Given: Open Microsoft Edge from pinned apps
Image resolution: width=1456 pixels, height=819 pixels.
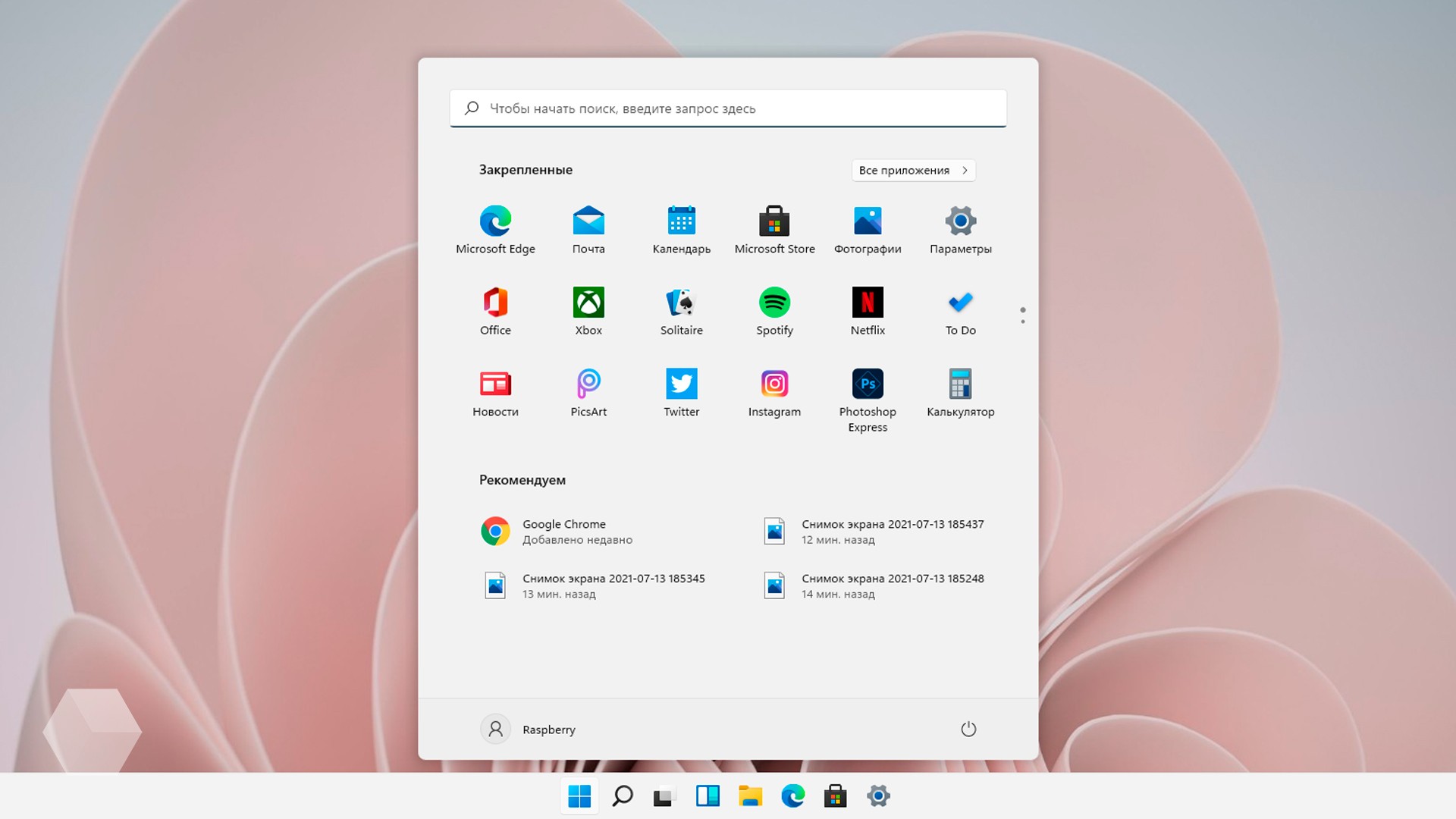Looking at the screenshot, I should 495,230.
